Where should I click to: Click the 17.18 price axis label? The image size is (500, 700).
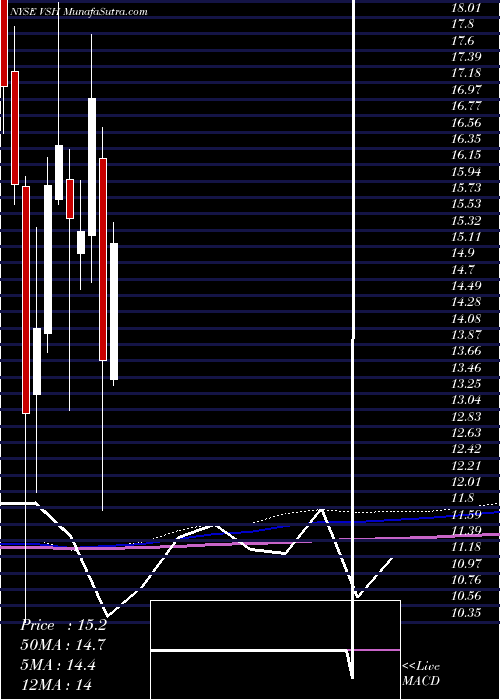coord(465,73)
